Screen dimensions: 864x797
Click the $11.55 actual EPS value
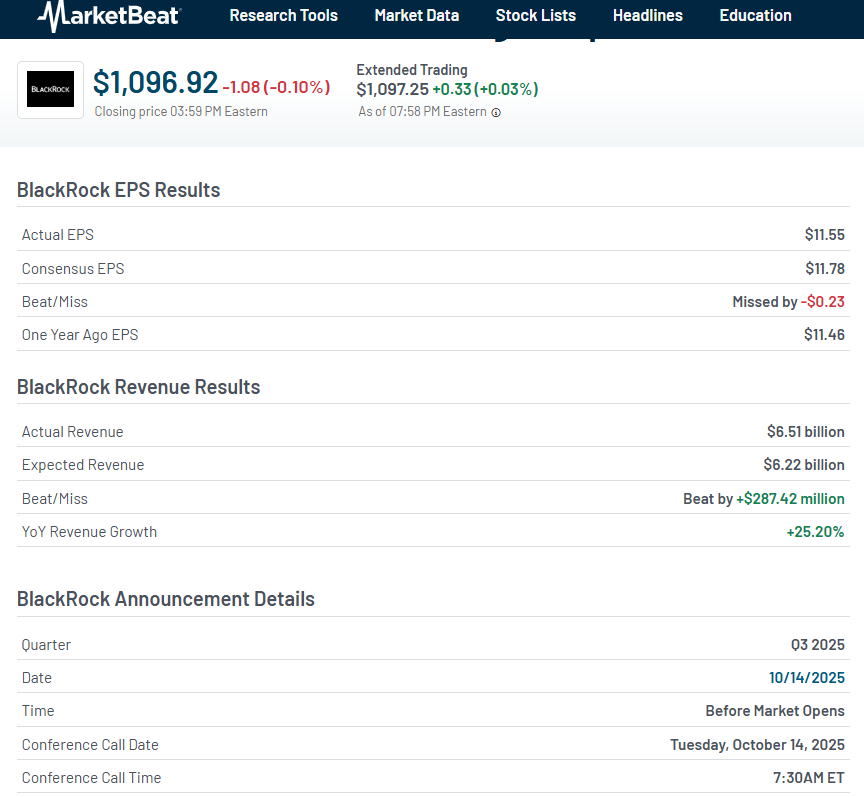click(x=824, y=235)
